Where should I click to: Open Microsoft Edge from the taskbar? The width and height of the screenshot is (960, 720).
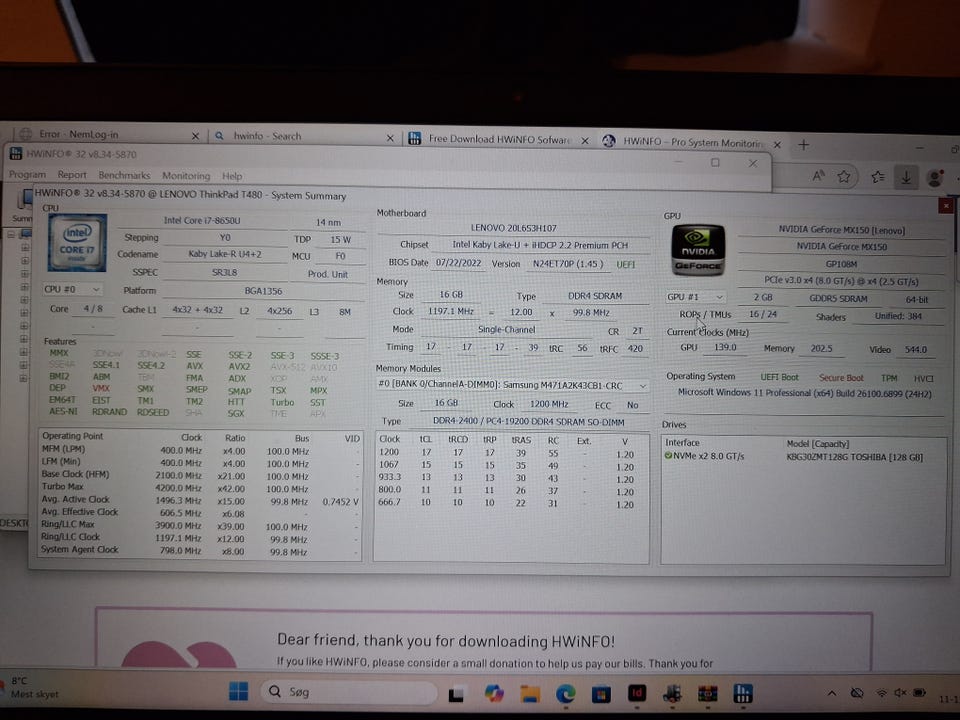click(x=566, y=694)
